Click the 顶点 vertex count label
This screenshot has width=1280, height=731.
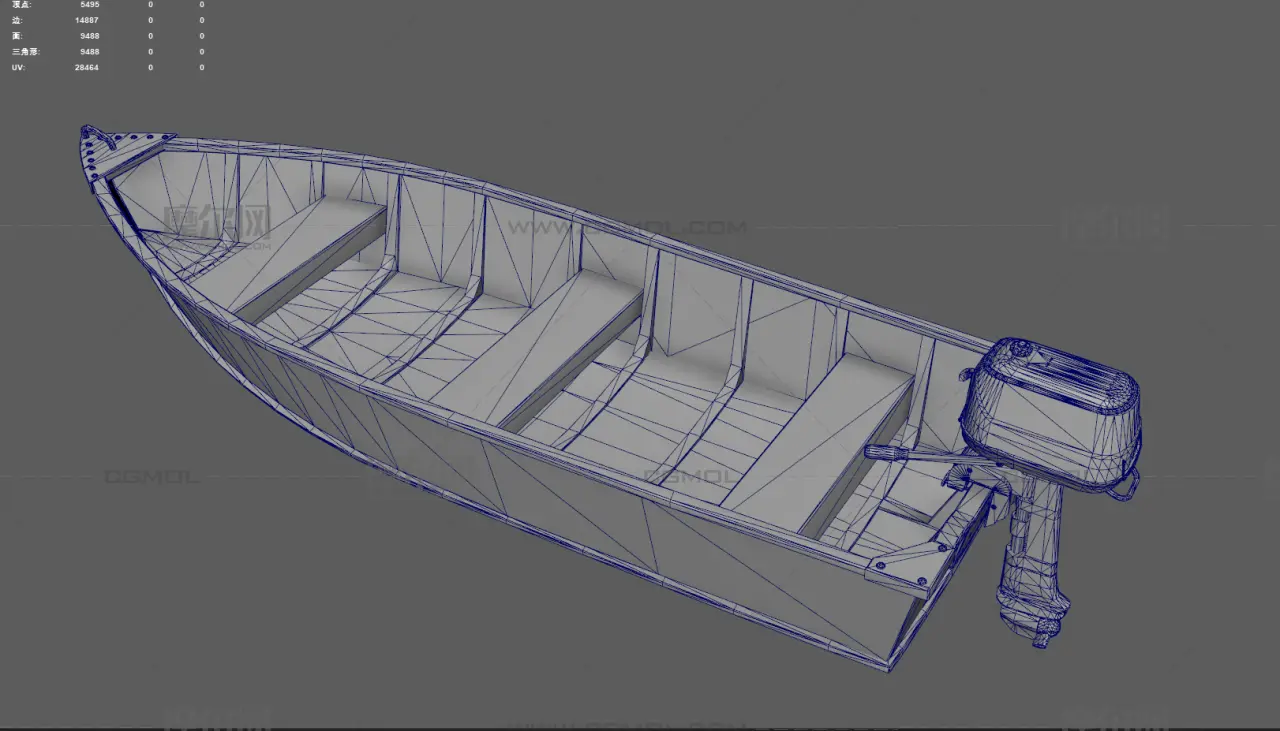(21, 5)
